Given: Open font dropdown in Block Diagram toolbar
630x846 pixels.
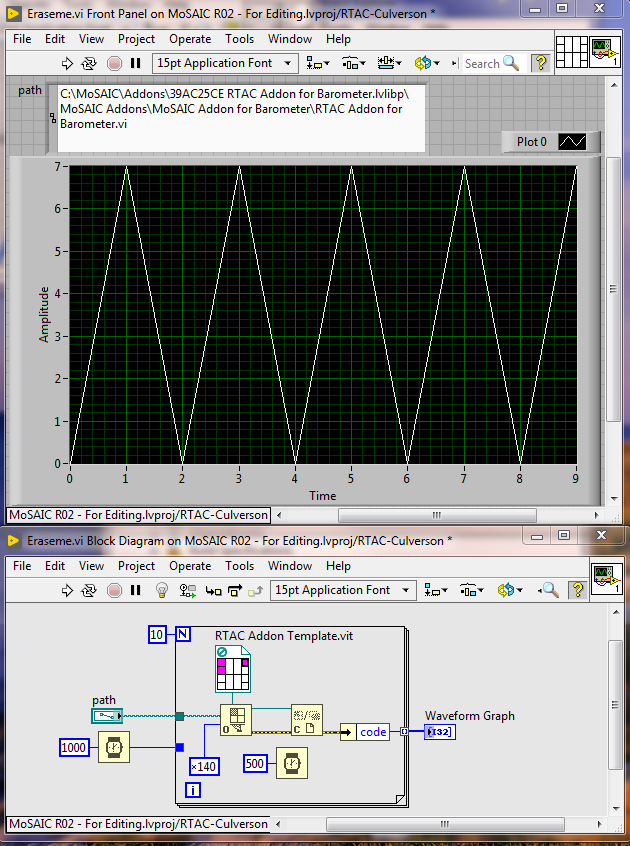Looking at the screenshot, I should click(x=343, y=590).
